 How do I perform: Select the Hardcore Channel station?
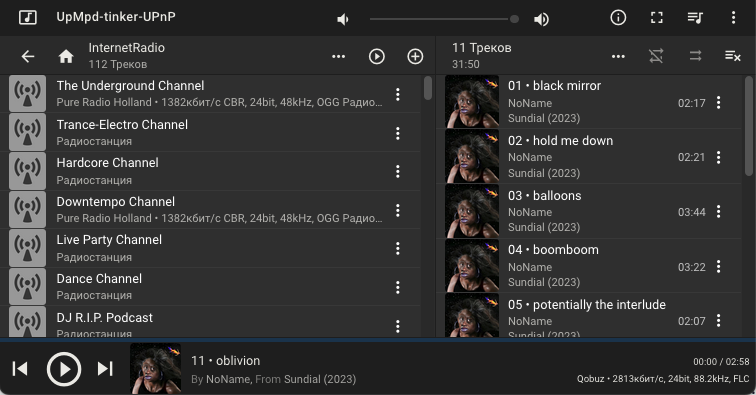[210, 171]
